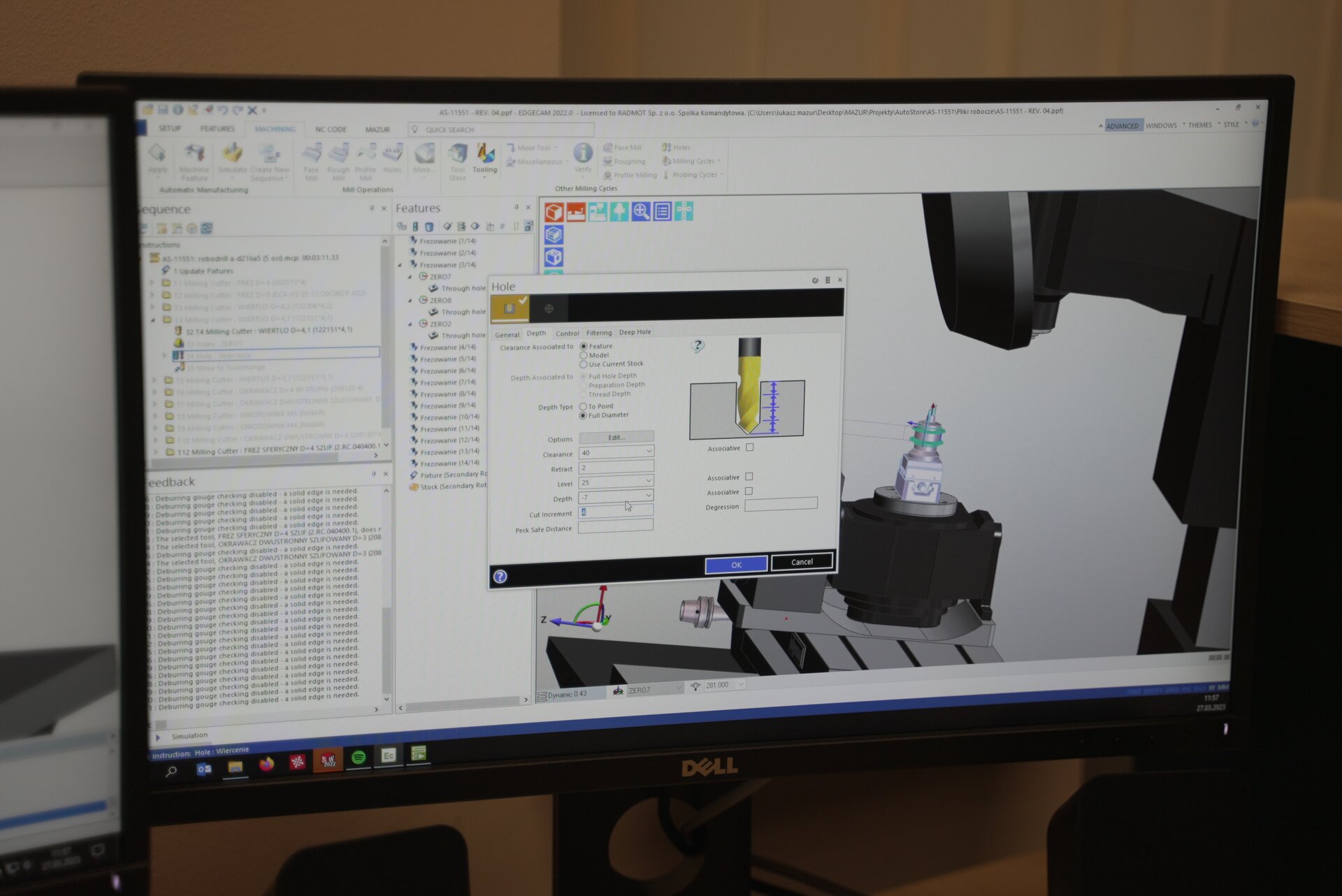Open Outlook from the taskbar
The height and width of the screenshot is (896, 1342).
[x=204, y=769]
